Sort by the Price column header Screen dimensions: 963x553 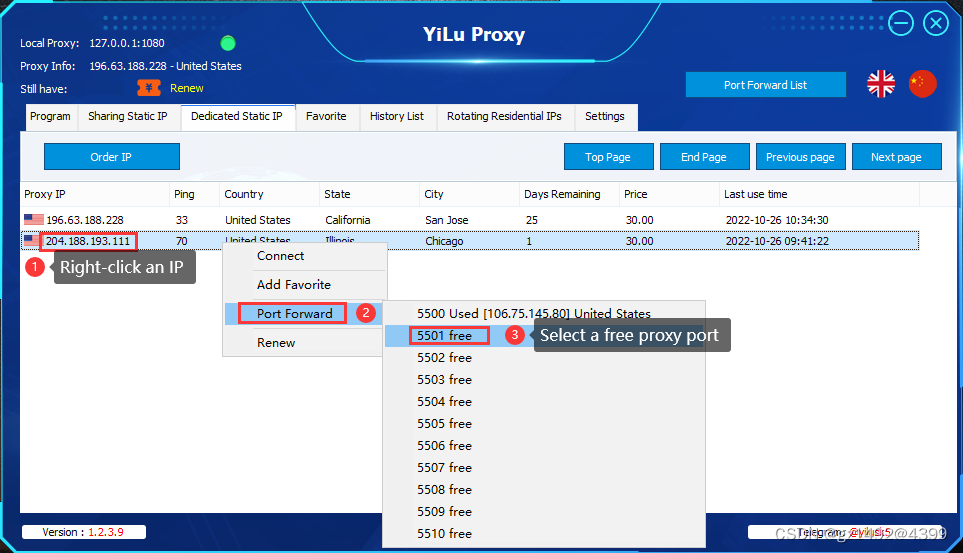[x=669, y=194]
